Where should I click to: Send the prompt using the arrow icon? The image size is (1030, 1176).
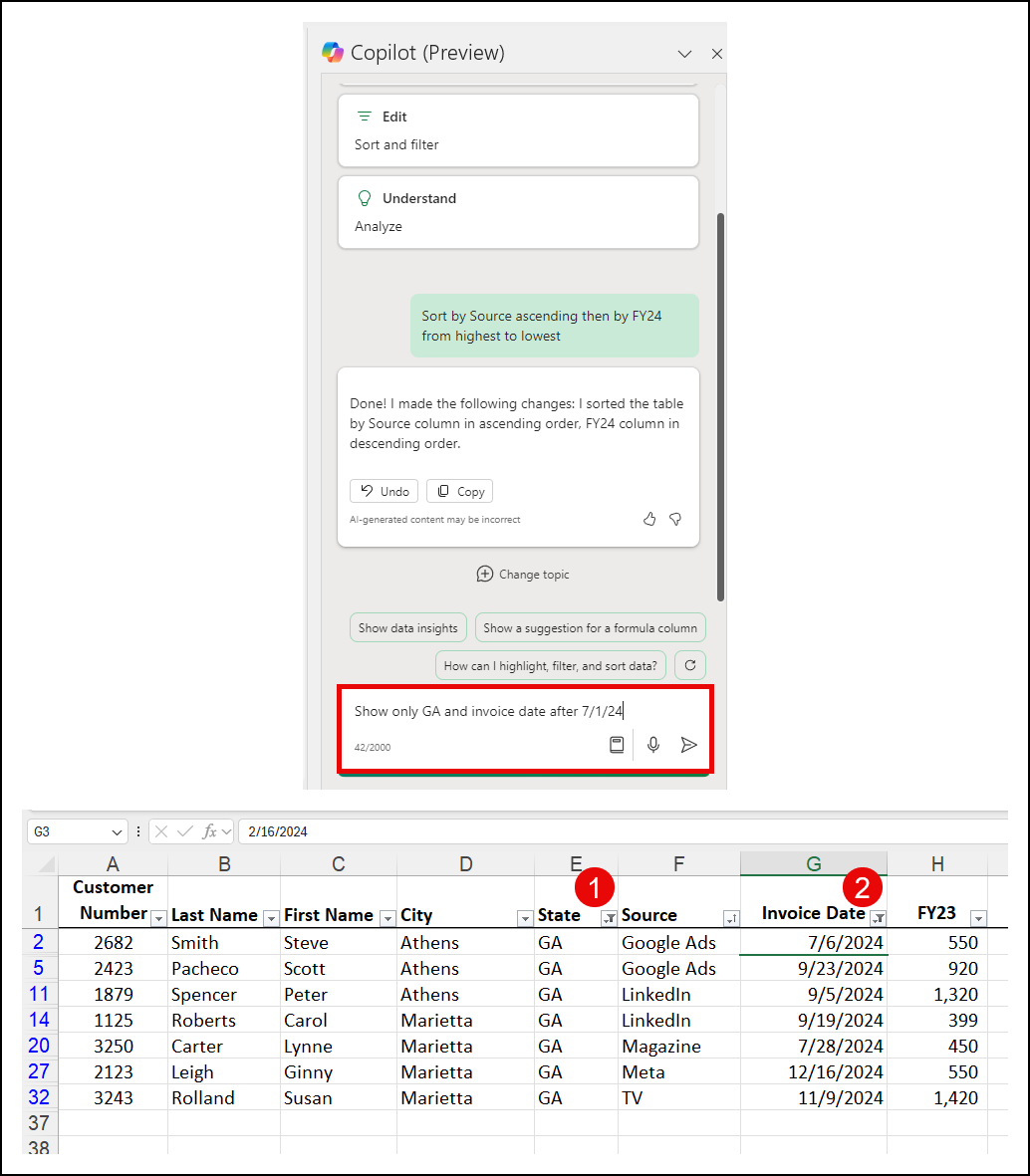click(x=689, y=744)
